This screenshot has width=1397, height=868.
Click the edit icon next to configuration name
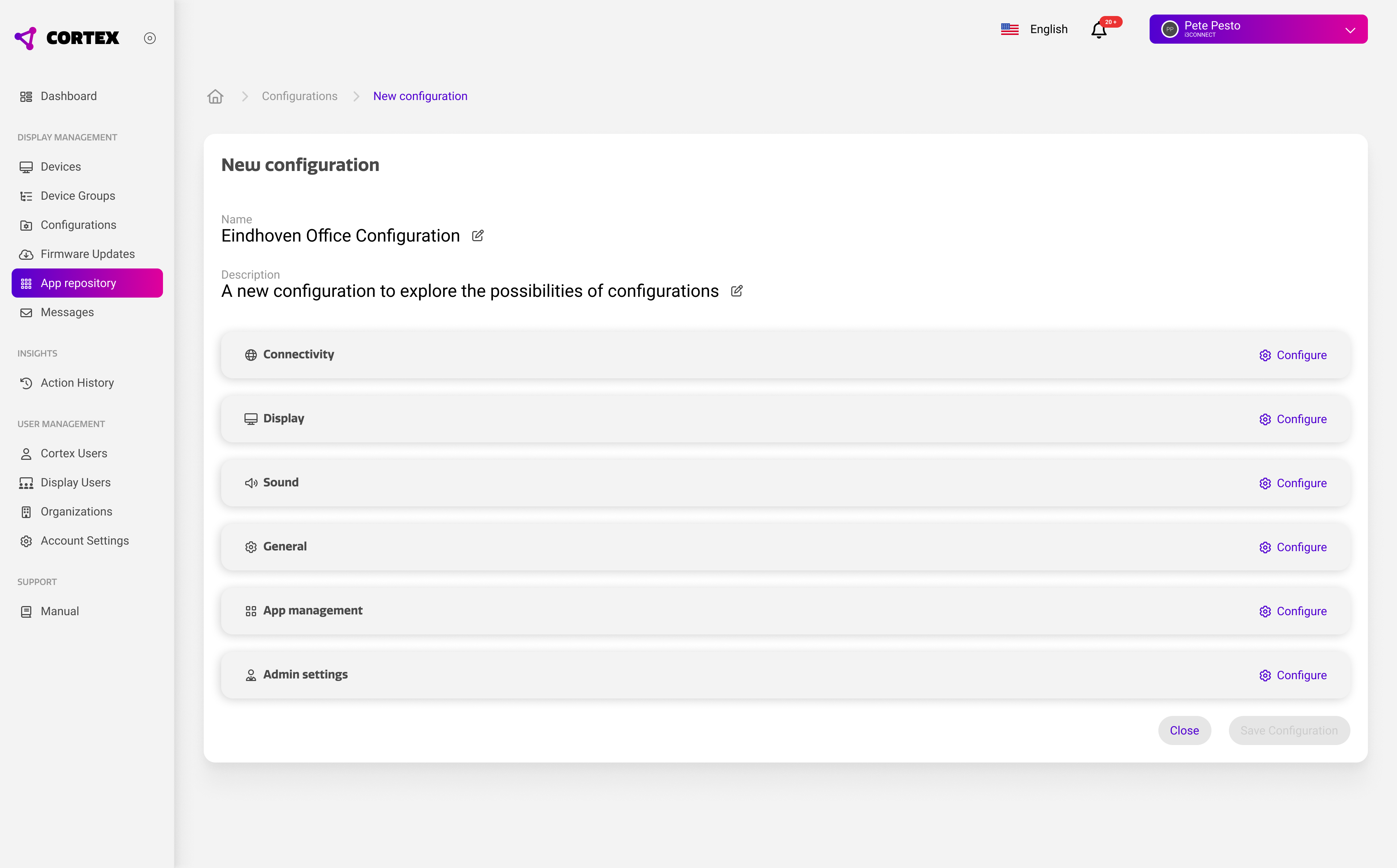pyautogui.click(x=478, y=236)
